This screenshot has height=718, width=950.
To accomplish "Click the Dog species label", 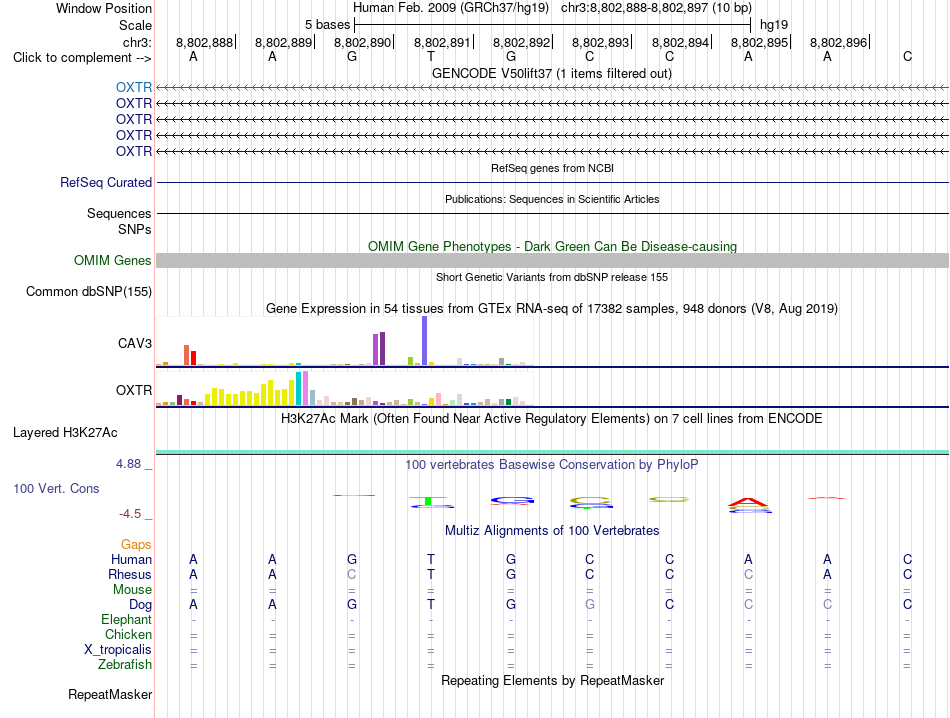I will pos(140,604).
